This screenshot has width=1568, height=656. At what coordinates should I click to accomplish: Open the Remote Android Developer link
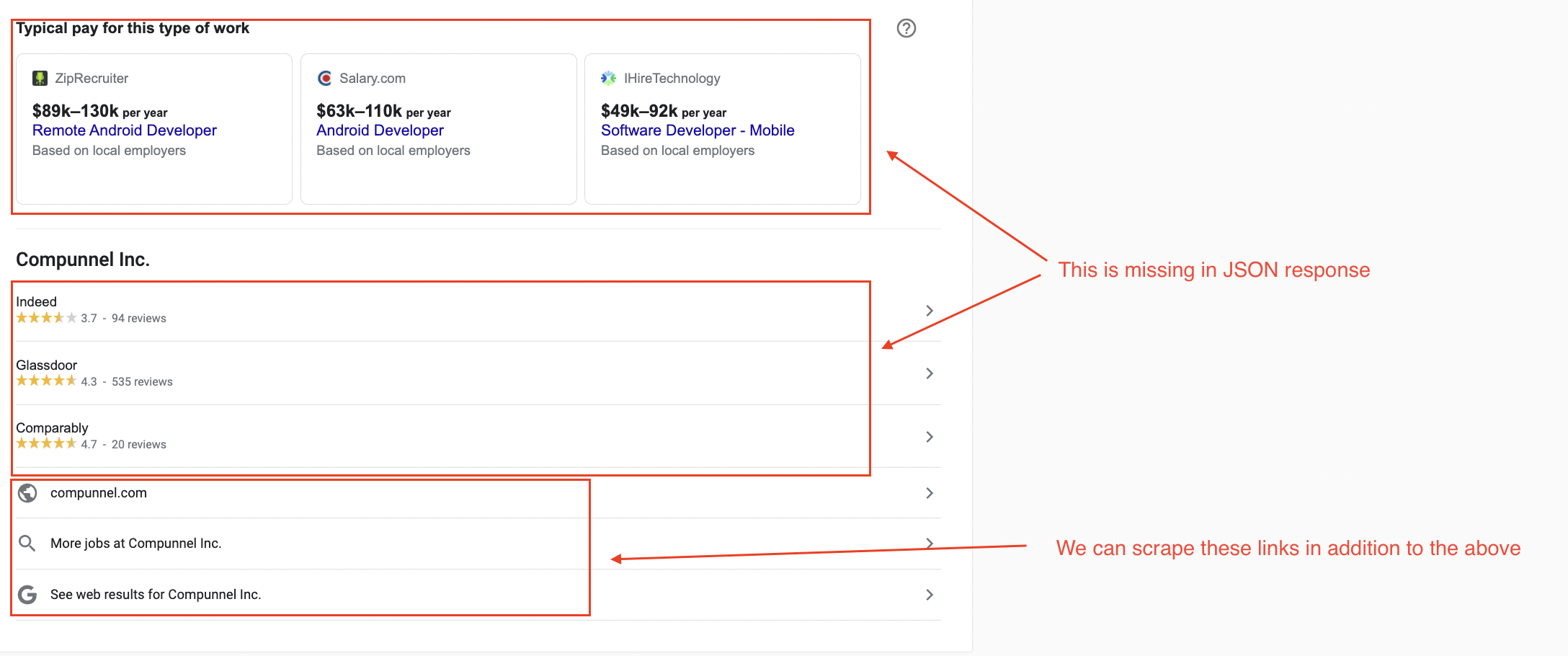click(124, 130)
